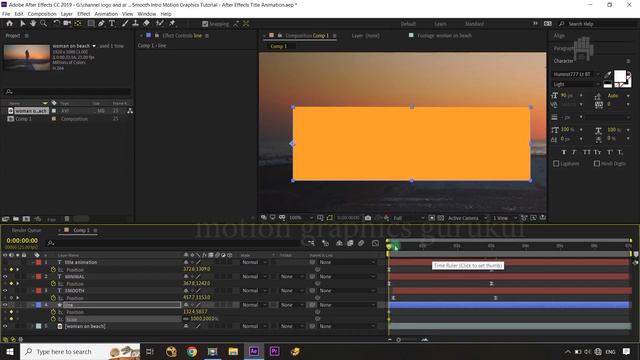Select the Clone Stamp tool

(136, 24)
